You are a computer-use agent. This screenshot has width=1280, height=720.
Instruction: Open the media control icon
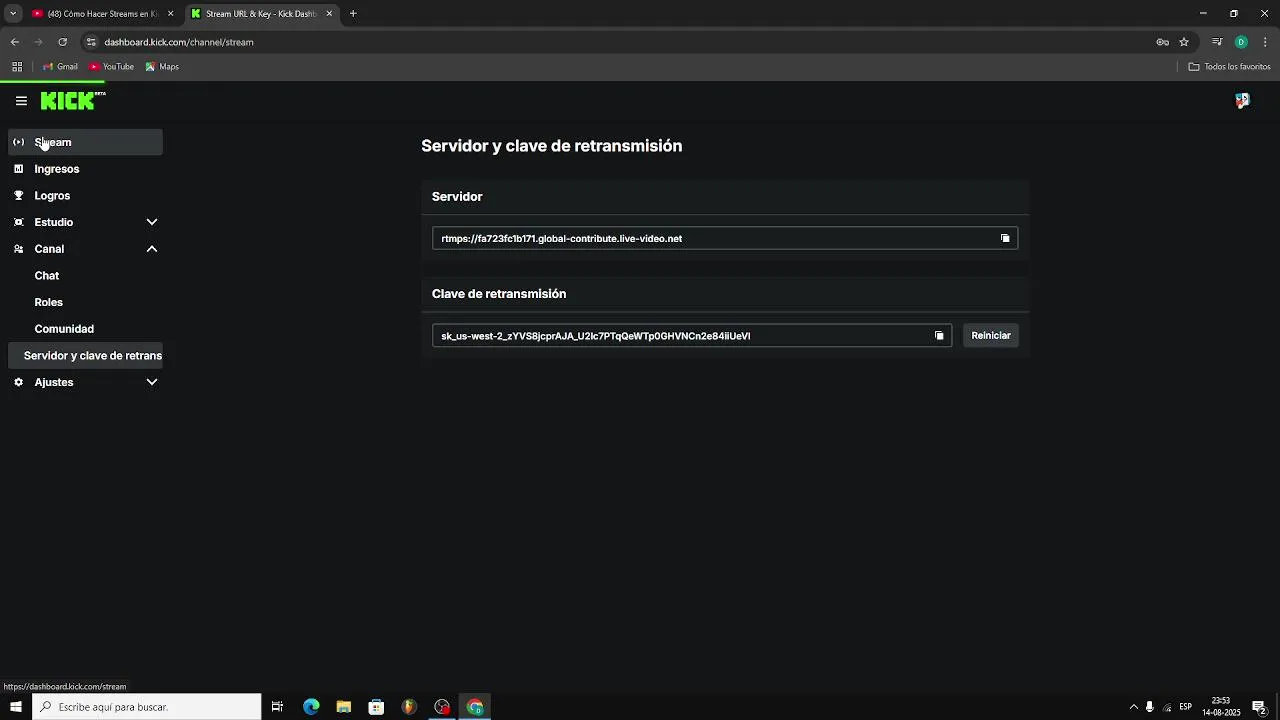click(x=1217, y=42)
